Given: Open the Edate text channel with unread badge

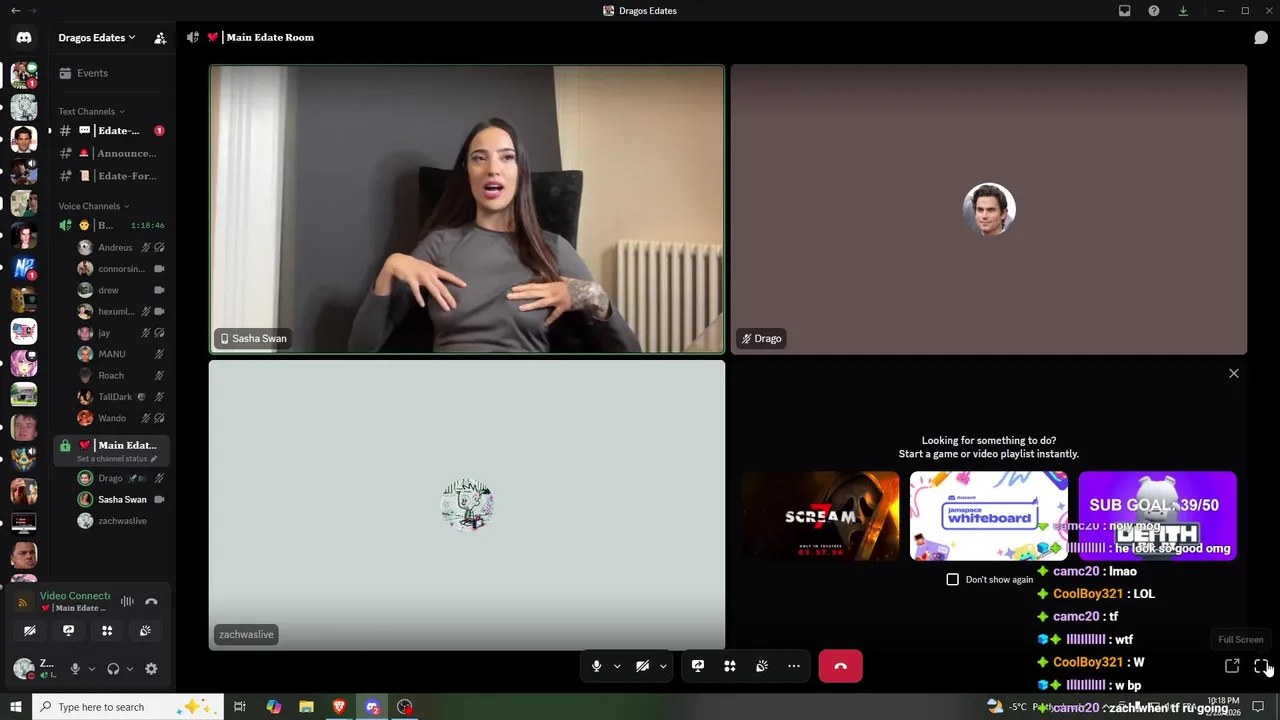Looking at the screenshot, I should pos(110,131).
